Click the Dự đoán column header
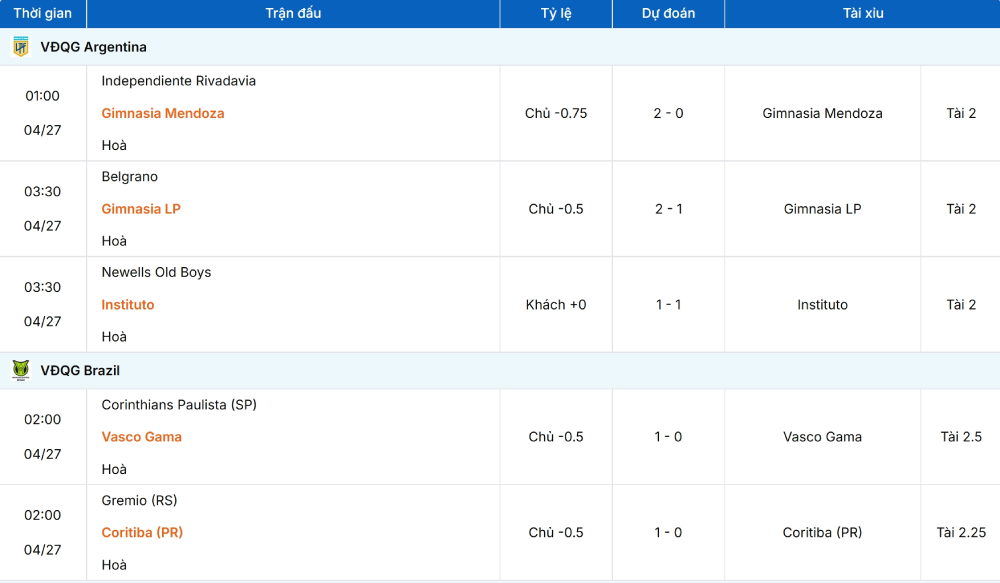The image size is (1000, 583). tap(668, 13)
